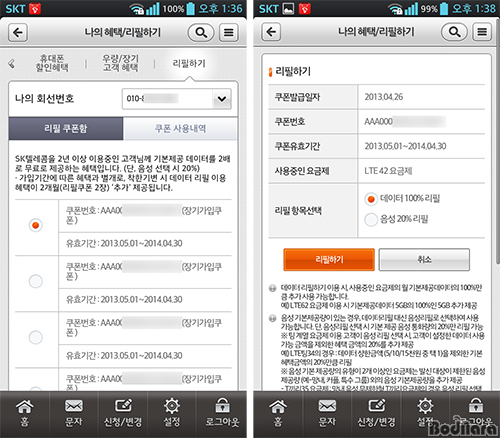The height and width of the screenshot is (438, 500).
Task: Tap 쿠폰발급일자 value 2013.04.26
Action: pos(384,97)
